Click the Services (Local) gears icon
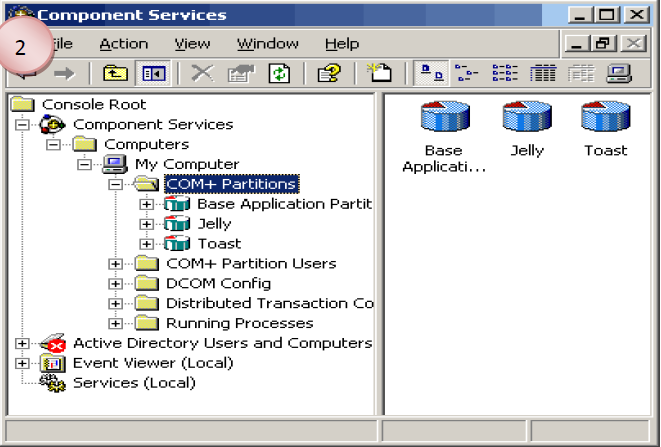The image size is (661, 447). click(x=52, y=383)
